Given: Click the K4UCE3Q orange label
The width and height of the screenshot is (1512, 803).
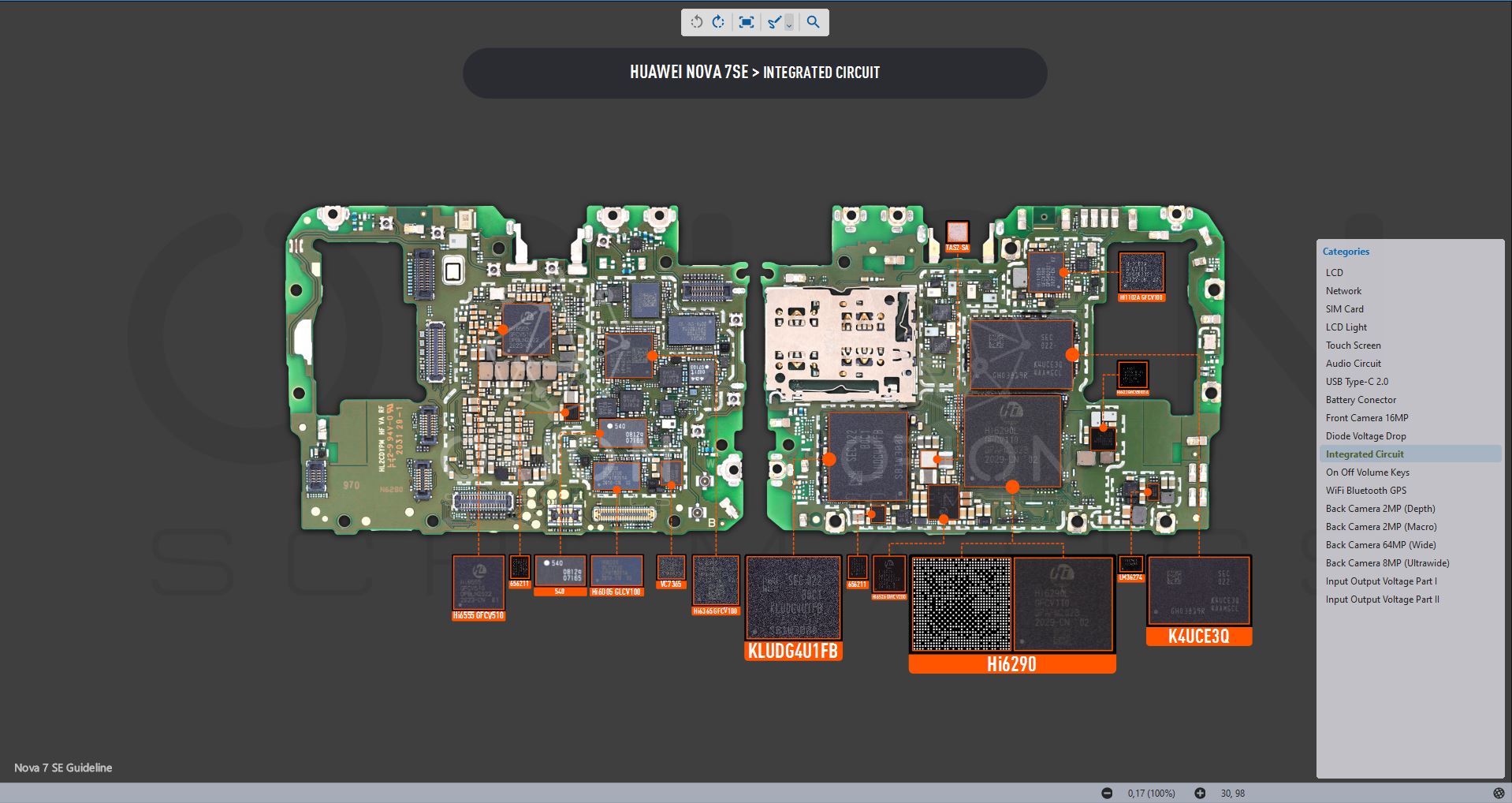Looking at the screenshot, I should [x=1199, y=637].
